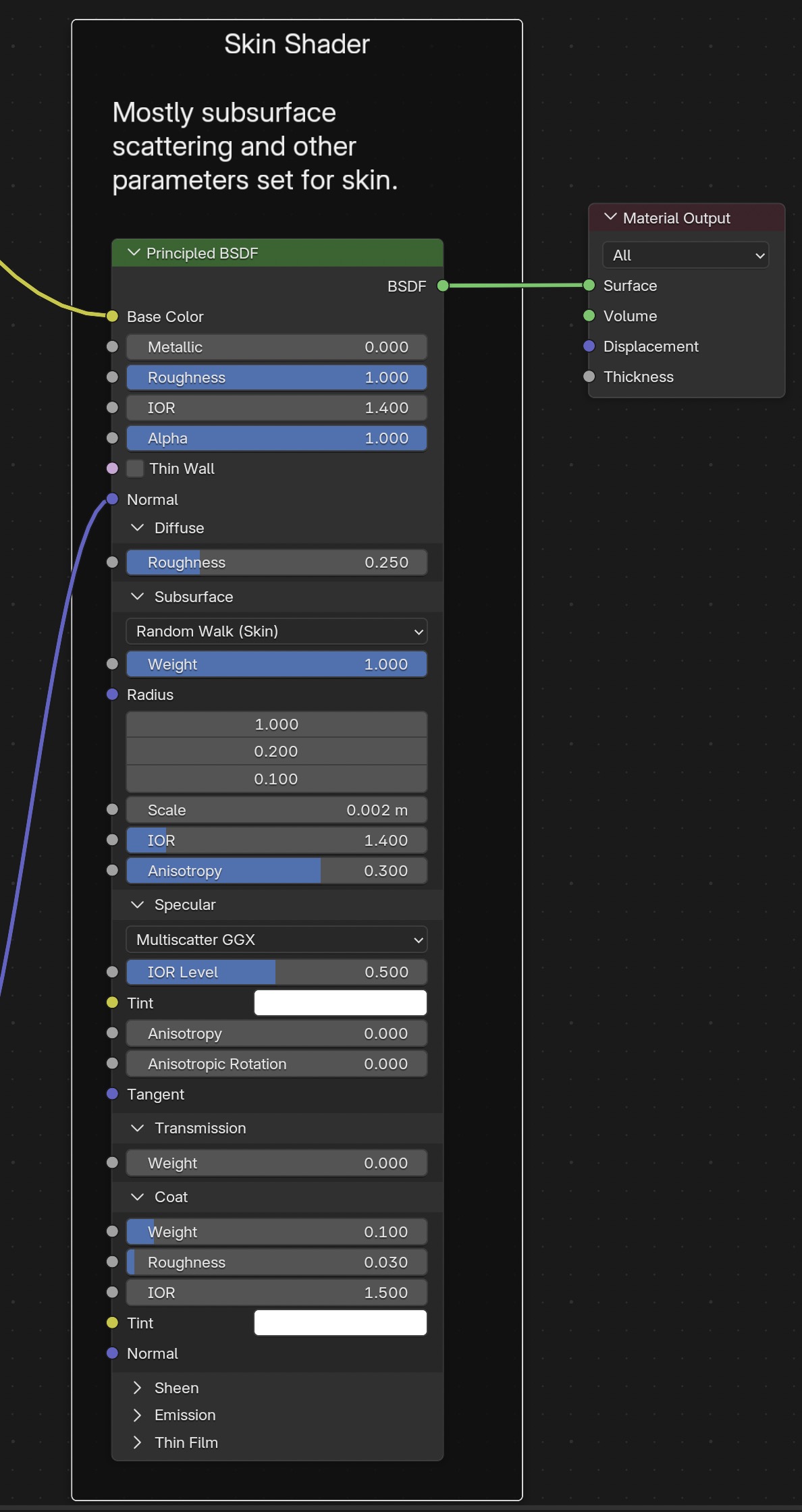Click the Tangent input socket

[113, 1093]
